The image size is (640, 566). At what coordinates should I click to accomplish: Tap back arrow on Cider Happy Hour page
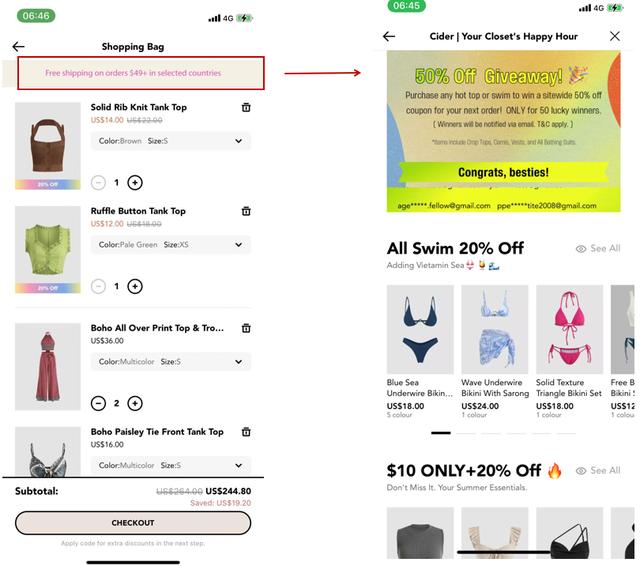coord(389,36)
